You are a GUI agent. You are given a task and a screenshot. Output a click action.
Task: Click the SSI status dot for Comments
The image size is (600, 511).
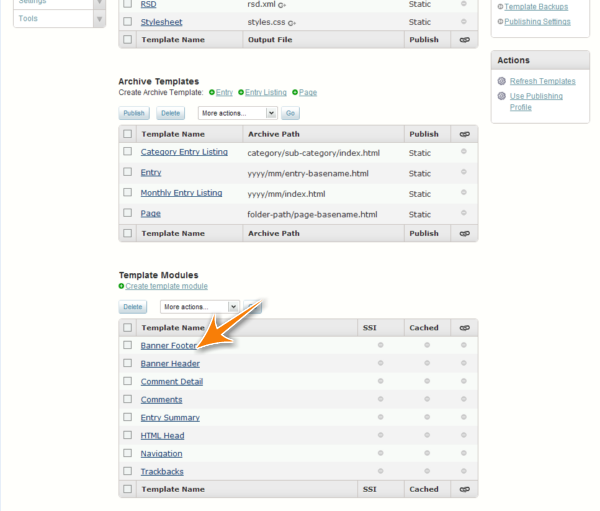click(380, 399)
